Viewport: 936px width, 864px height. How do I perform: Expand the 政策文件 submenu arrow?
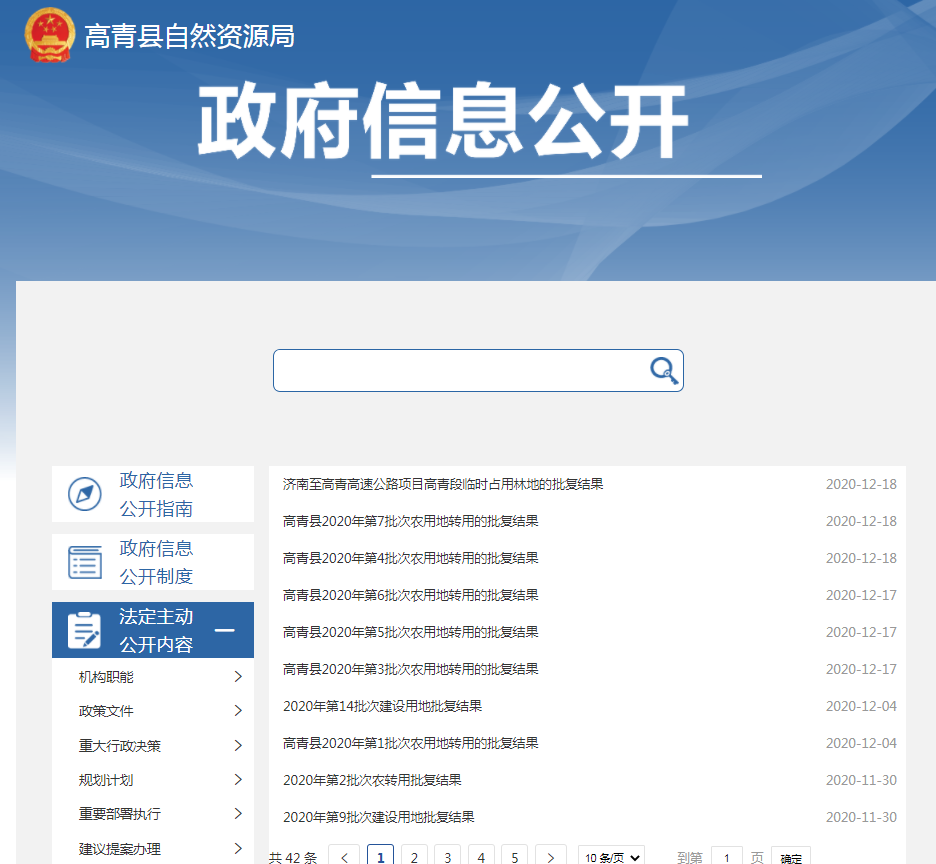click(x=238, y=711)
